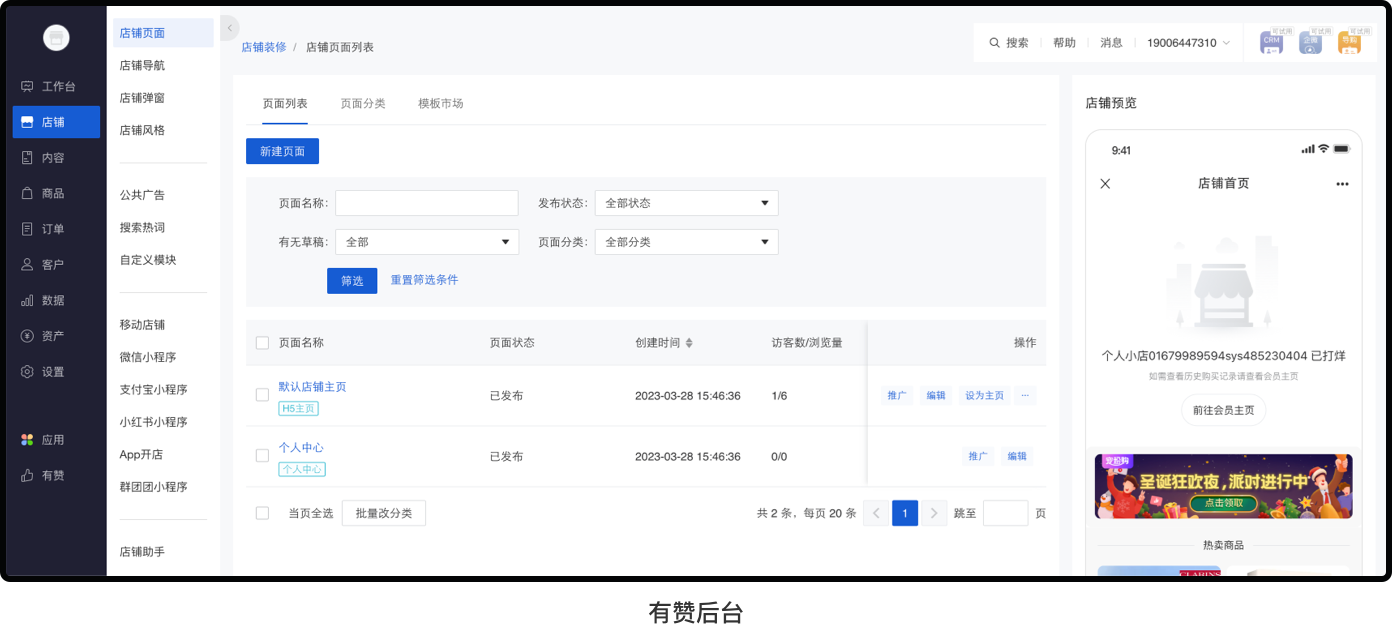The image size is (1392, 632).
Task: Click the 新建页面 button
Action: (282, 151)
